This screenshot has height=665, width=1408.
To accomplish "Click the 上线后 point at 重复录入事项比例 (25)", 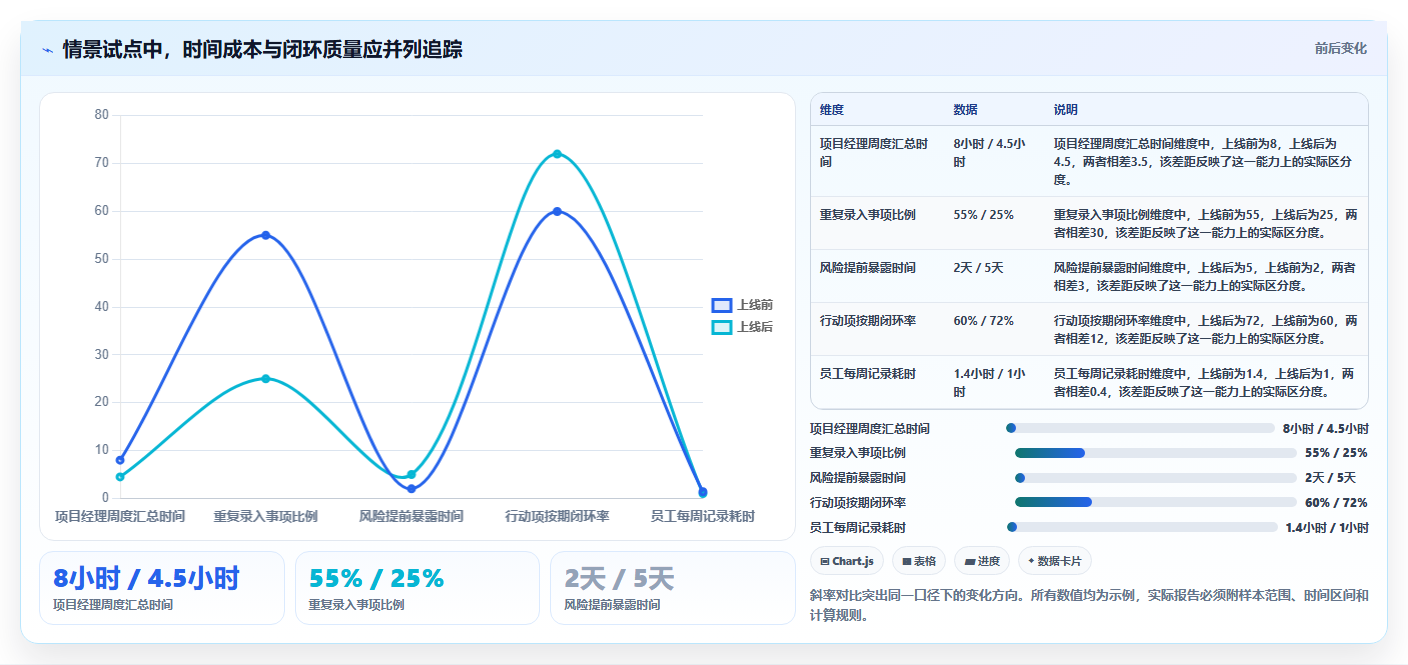I will [266, 378].
